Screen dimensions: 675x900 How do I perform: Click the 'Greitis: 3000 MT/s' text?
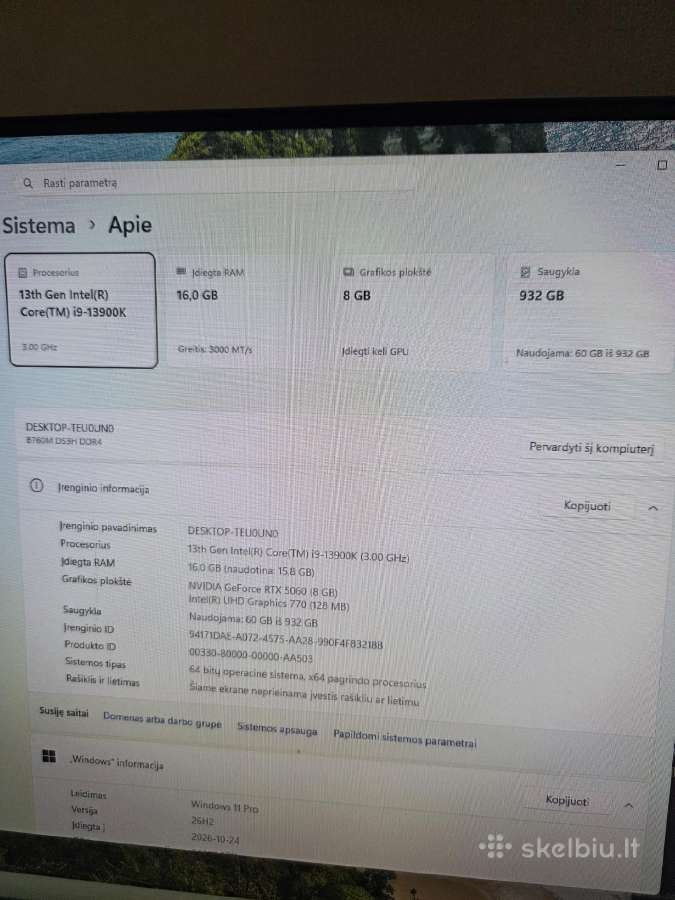[x=215, y=348]
